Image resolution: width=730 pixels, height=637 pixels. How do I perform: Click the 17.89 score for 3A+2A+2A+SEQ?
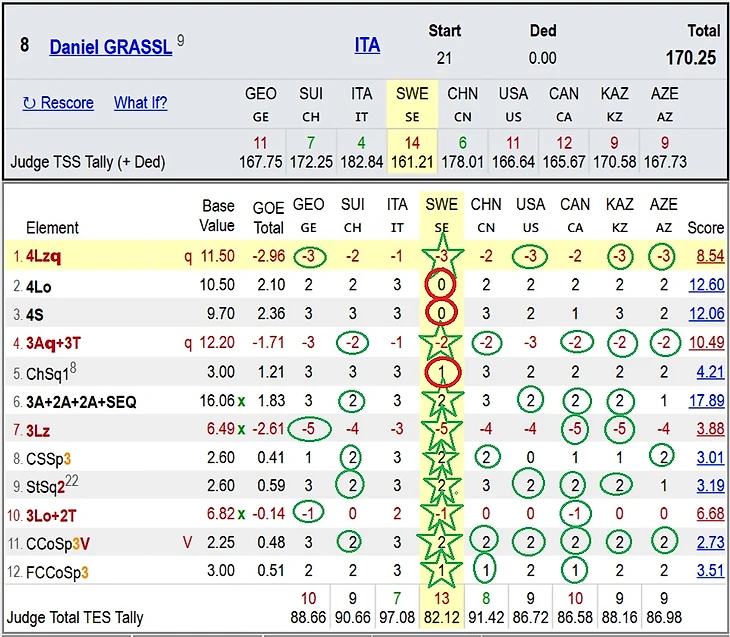point(706,401)
